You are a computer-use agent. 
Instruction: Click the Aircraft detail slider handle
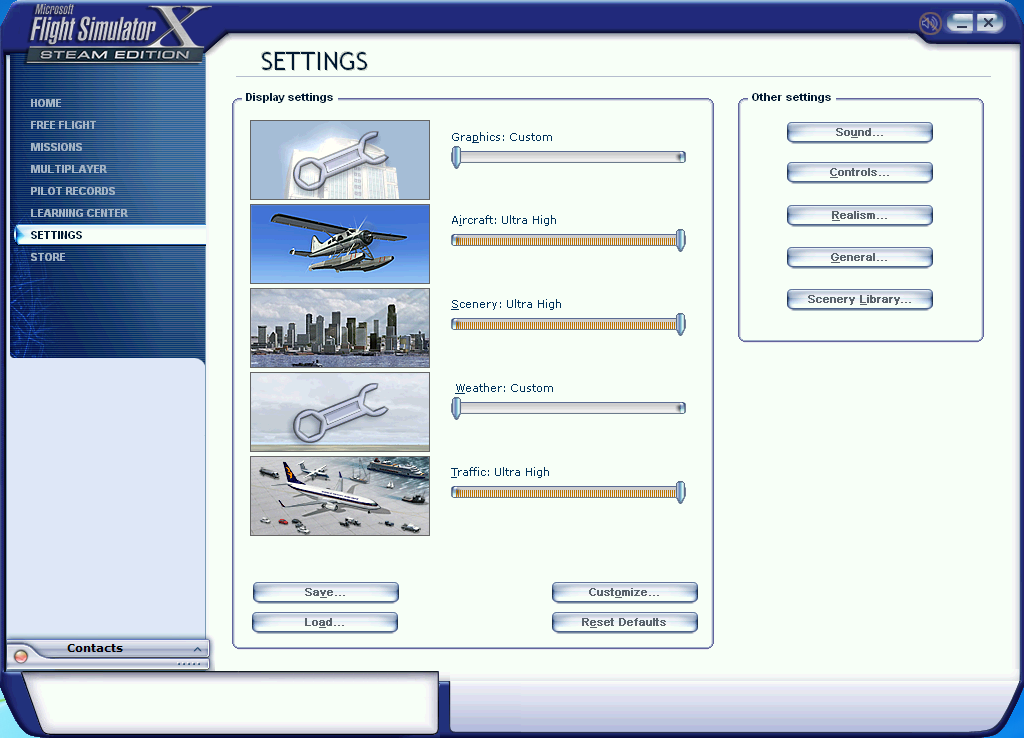681,240
